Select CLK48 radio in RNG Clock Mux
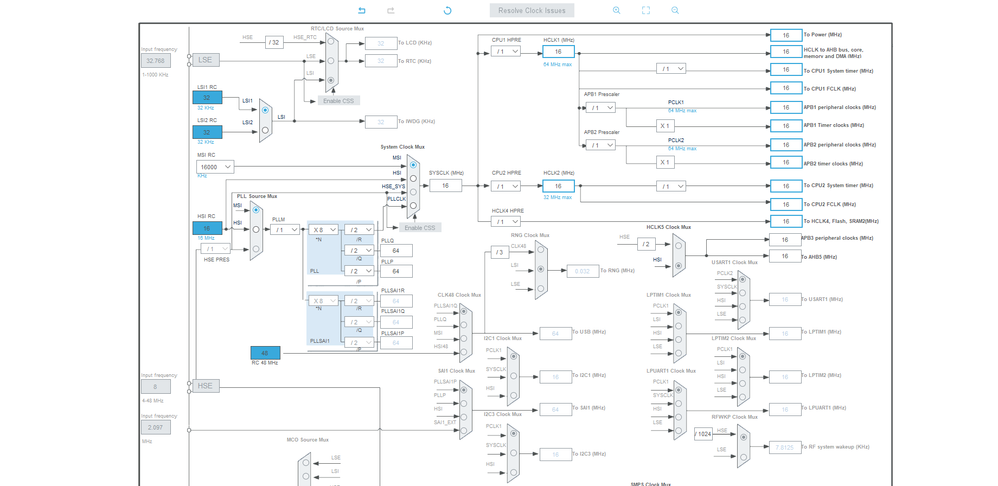 coord(540,251)
